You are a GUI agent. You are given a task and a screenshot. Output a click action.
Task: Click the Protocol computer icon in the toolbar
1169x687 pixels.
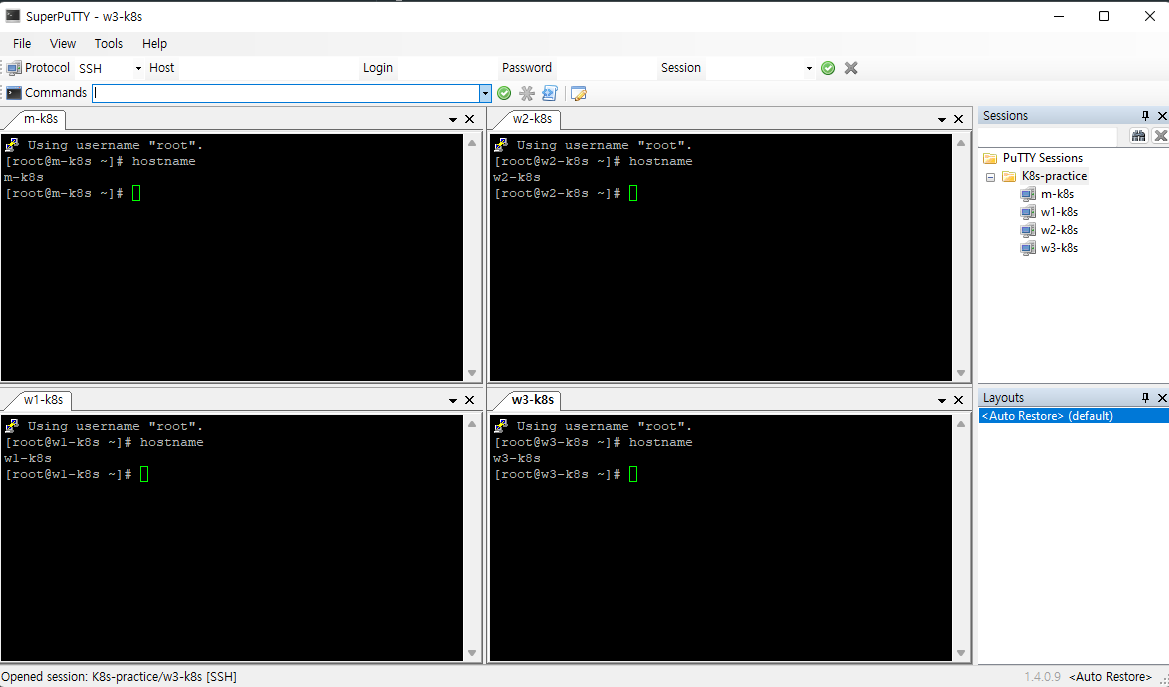(x=14, y=68)
